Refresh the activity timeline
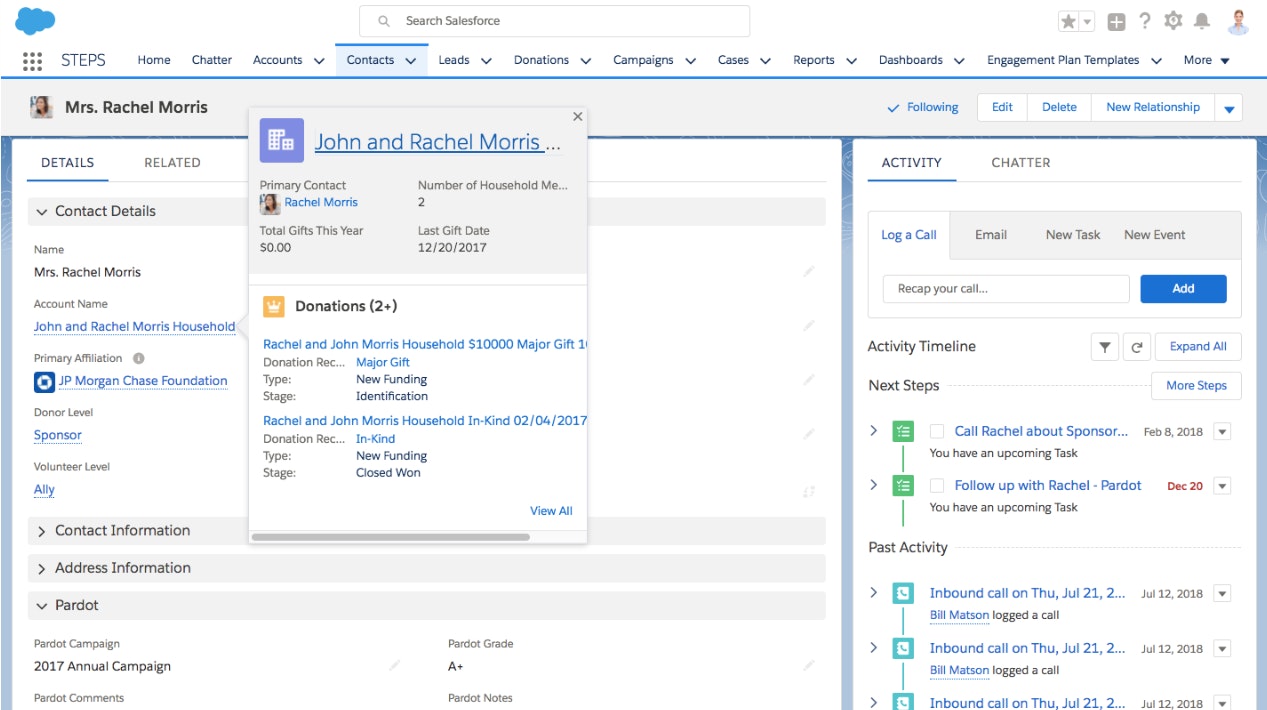Image resolution: width=1267 pixels, height=710 pixels. coord(1137,347)
